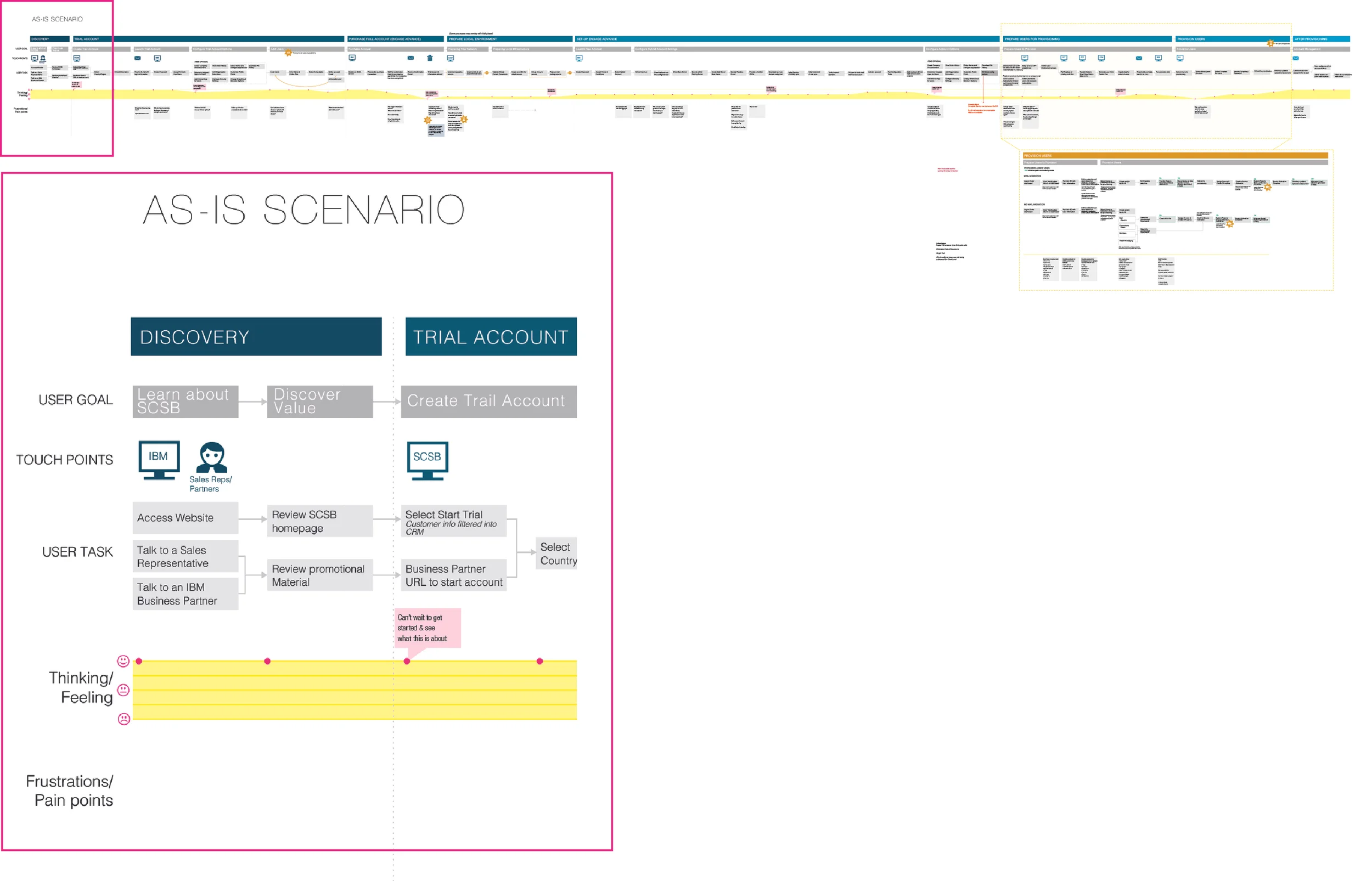This screenshot has height=881, width=1372.
Task: Click the pink dot below the sticky note
Action: (x=407, y=662)
